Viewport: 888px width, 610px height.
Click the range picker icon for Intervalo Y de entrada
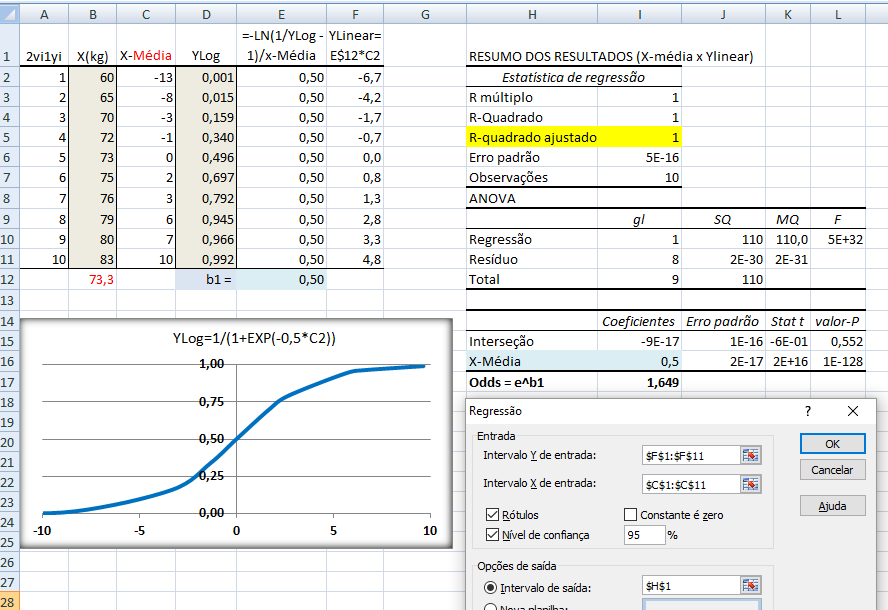point(750,455)
